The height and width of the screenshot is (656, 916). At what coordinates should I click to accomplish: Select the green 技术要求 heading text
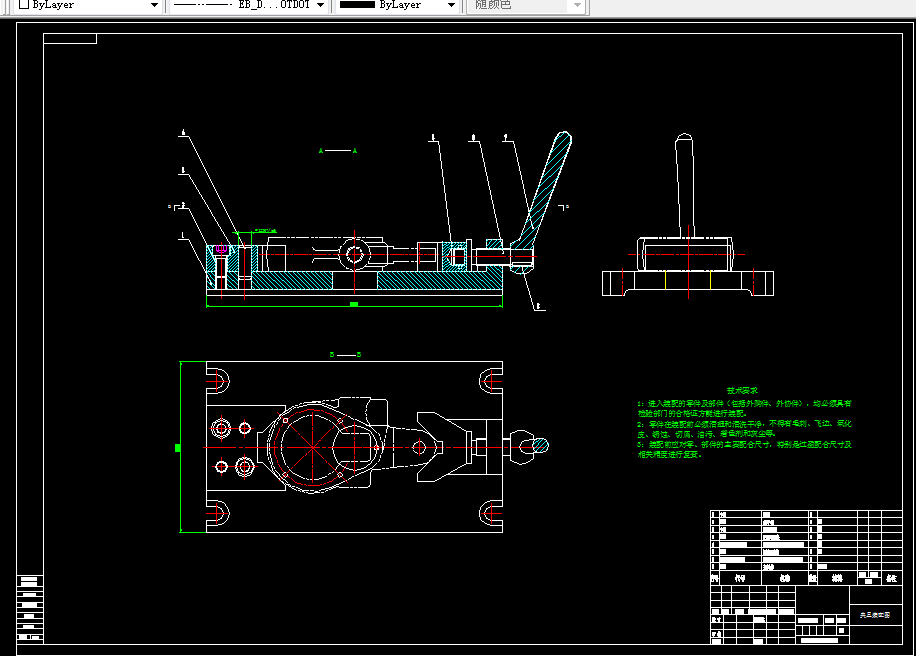pyautogui.click(x=742, y=391)
